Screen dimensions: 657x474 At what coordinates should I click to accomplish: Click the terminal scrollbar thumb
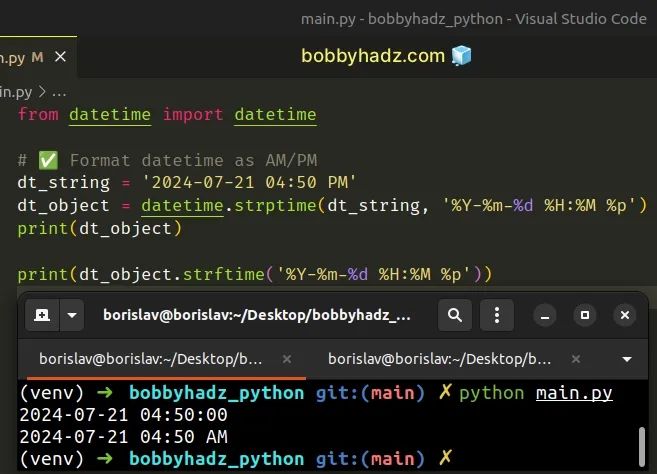pos(642,446)
